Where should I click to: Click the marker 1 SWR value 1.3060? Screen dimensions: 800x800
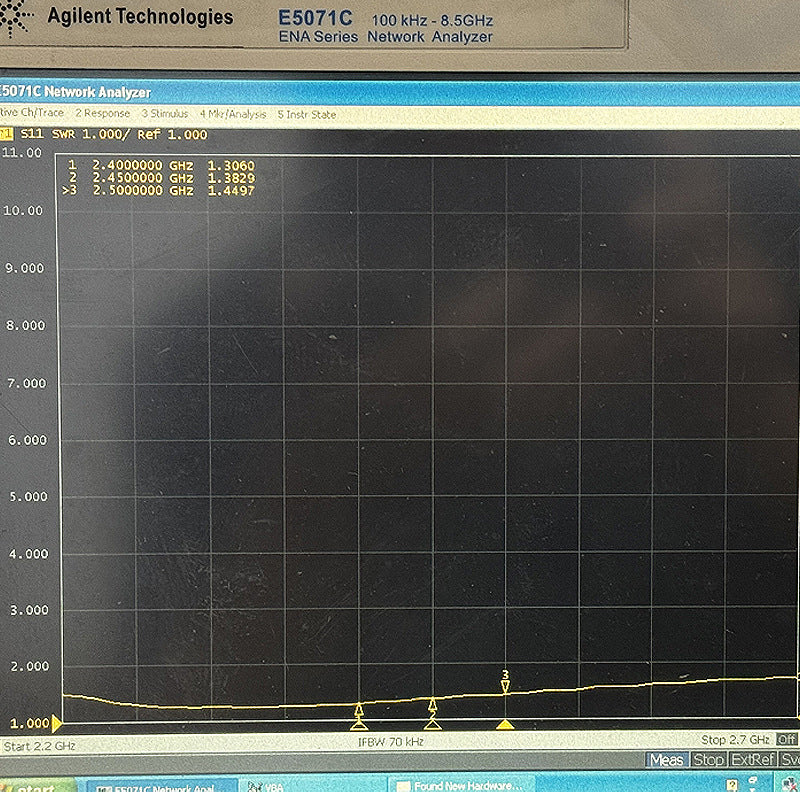point(231,166)
